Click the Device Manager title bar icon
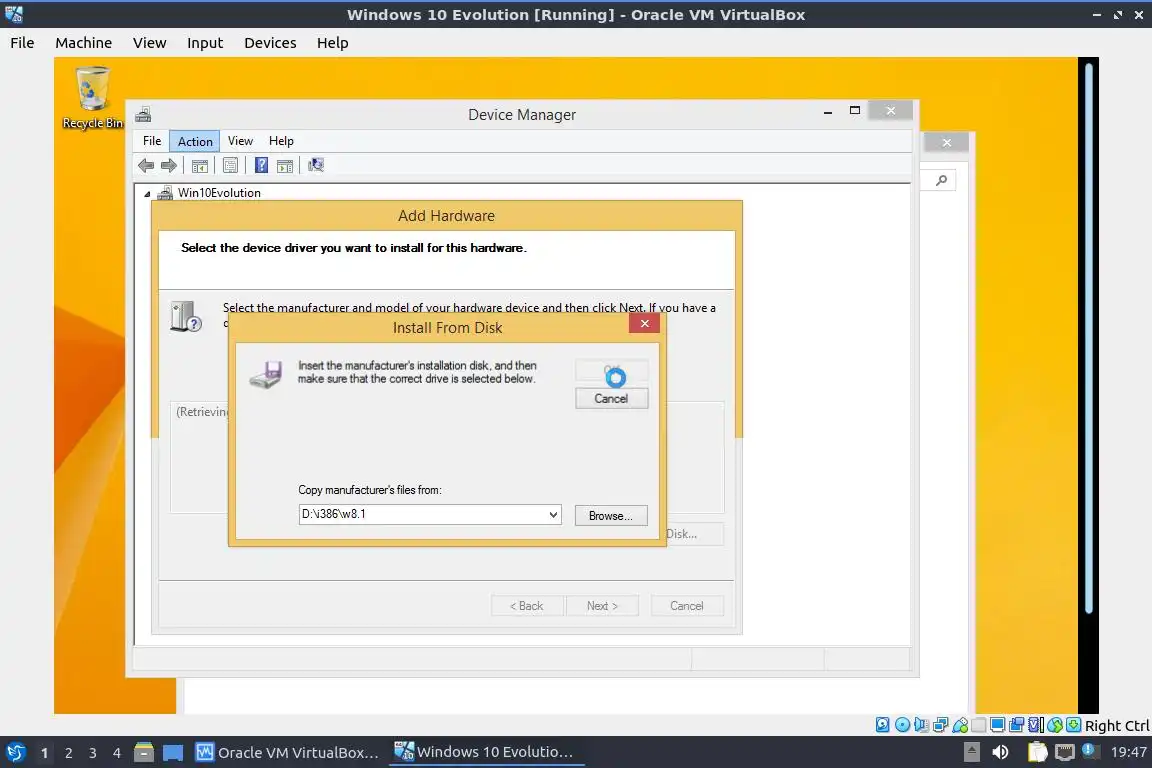 pos(143,115)
